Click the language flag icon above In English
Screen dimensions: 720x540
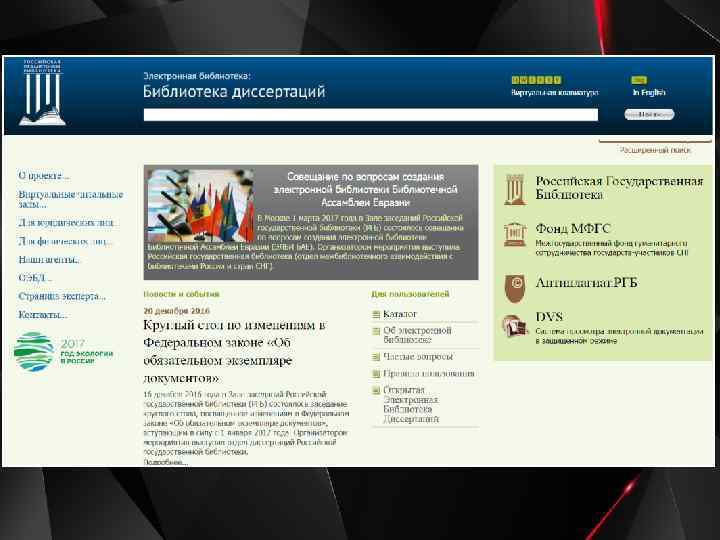click(639, 80)
